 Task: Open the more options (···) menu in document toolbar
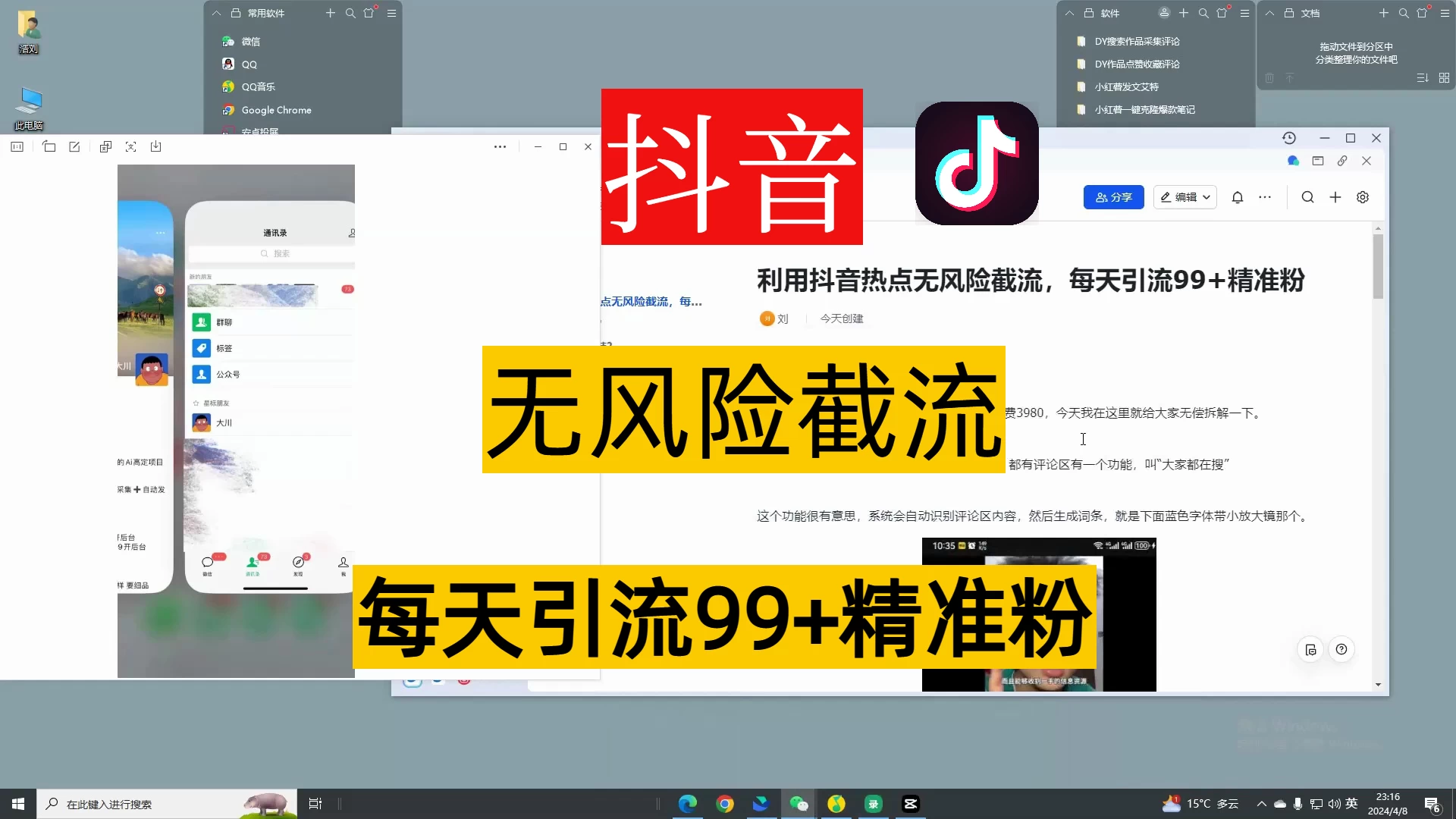(1265, 197)
